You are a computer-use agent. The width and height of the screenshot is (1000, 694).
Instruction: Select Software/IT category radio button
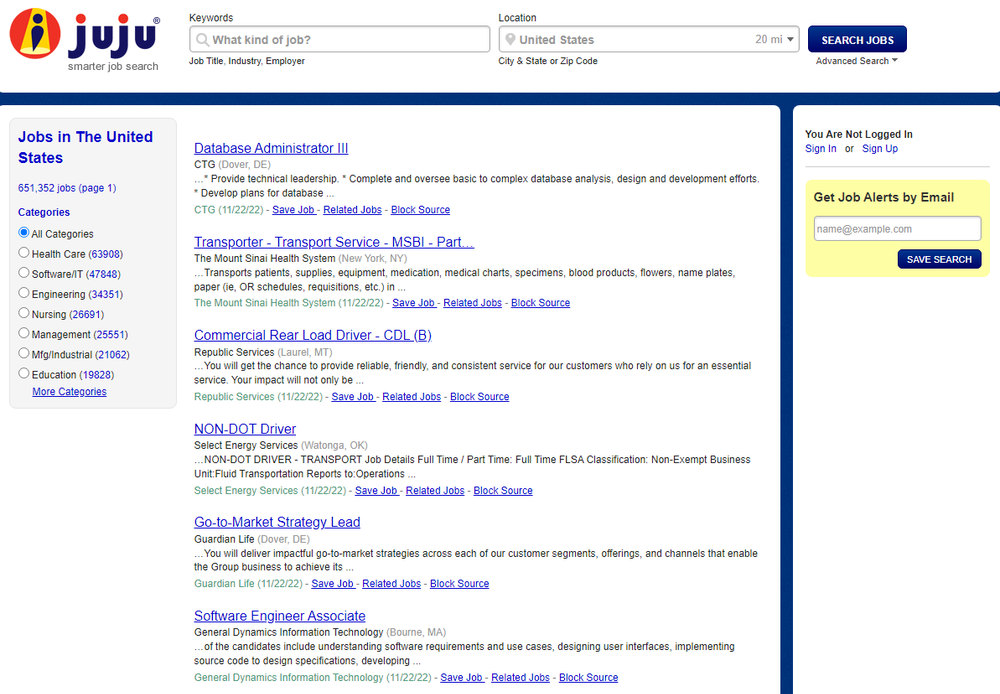click(x=24, y=272)
